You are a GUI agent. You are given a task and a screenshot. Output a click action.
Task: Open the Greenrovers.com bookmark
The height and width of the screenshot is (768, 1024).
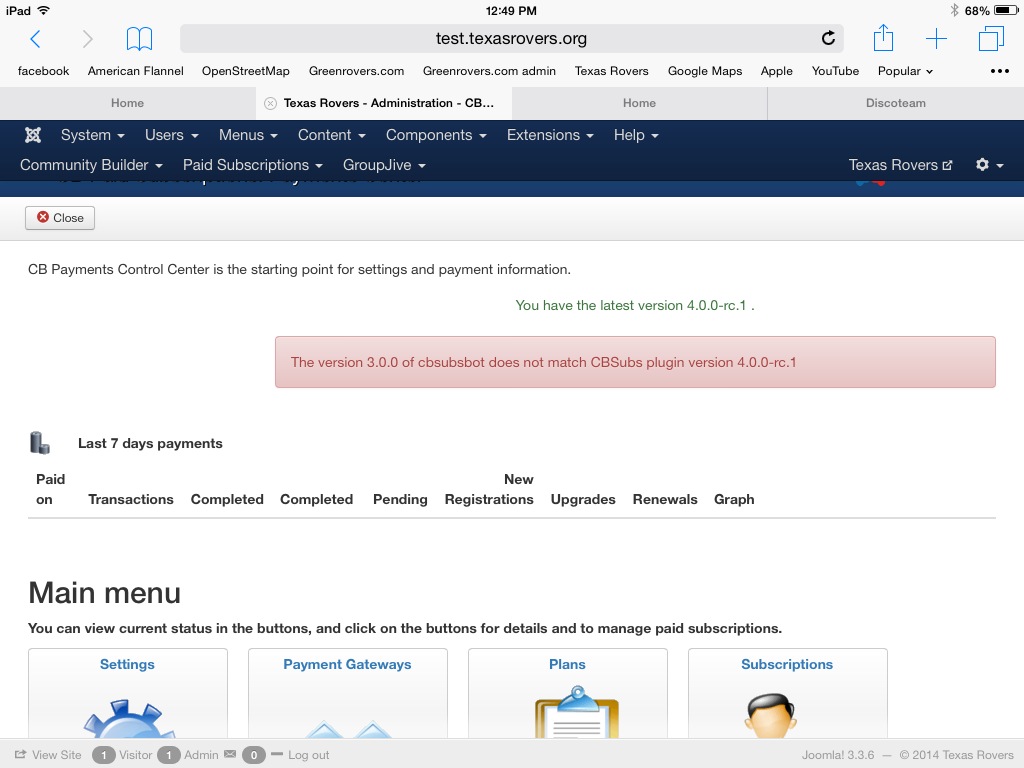click(x=357, y=71)
